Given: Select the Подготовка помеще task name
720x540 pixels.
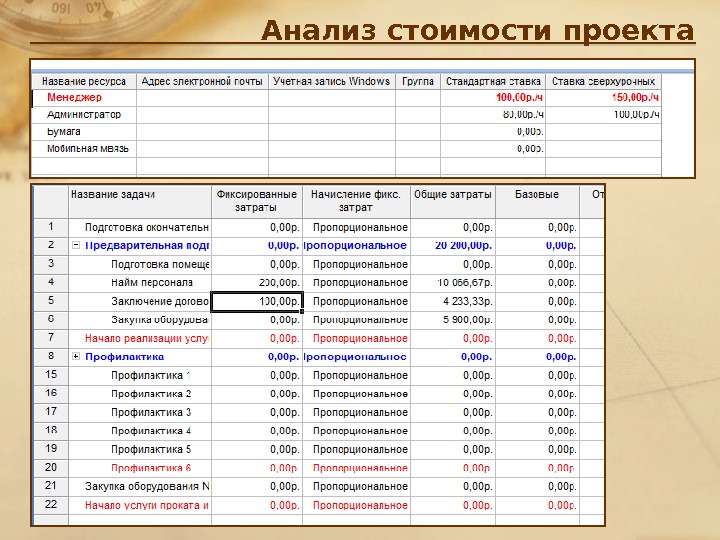Looking at the screenshot, I should click(160, 264).
